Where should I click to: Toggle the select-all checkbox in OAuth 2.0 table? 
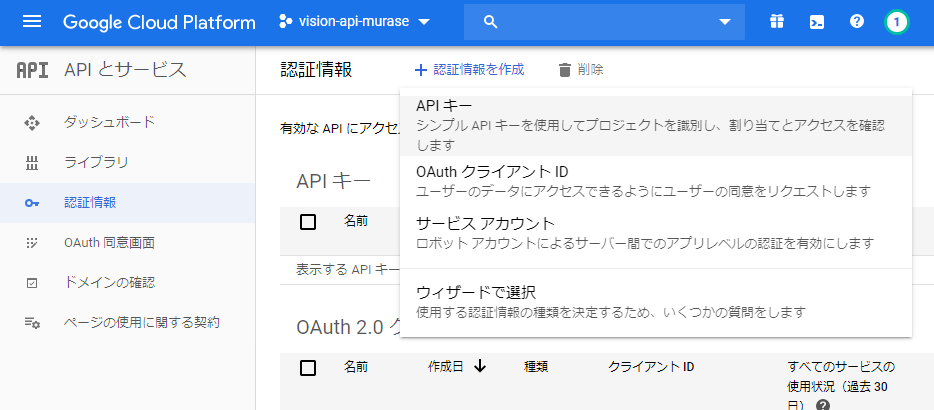click(308, 368)
